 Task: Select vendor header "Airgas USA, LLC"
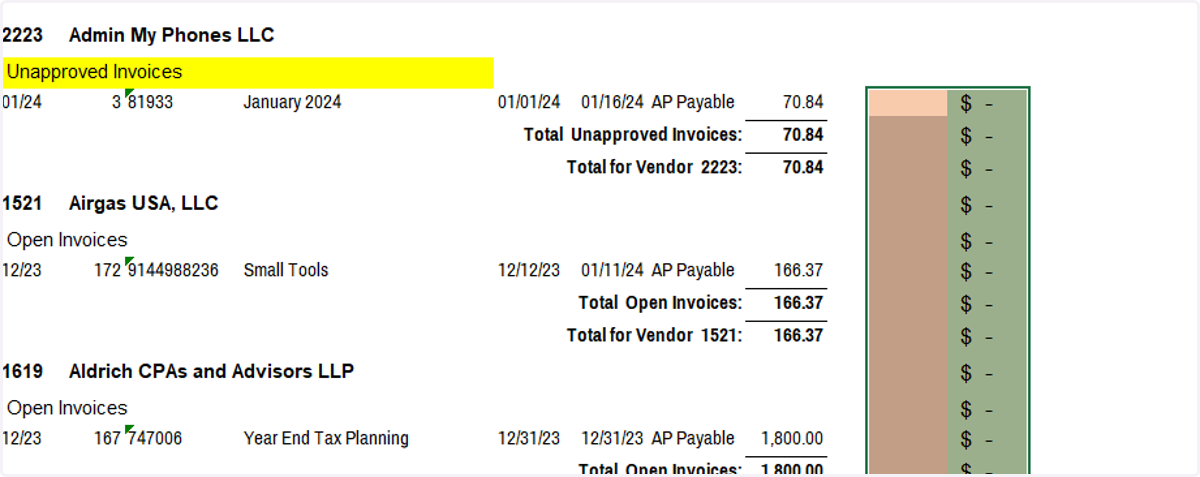coord(143,204)
